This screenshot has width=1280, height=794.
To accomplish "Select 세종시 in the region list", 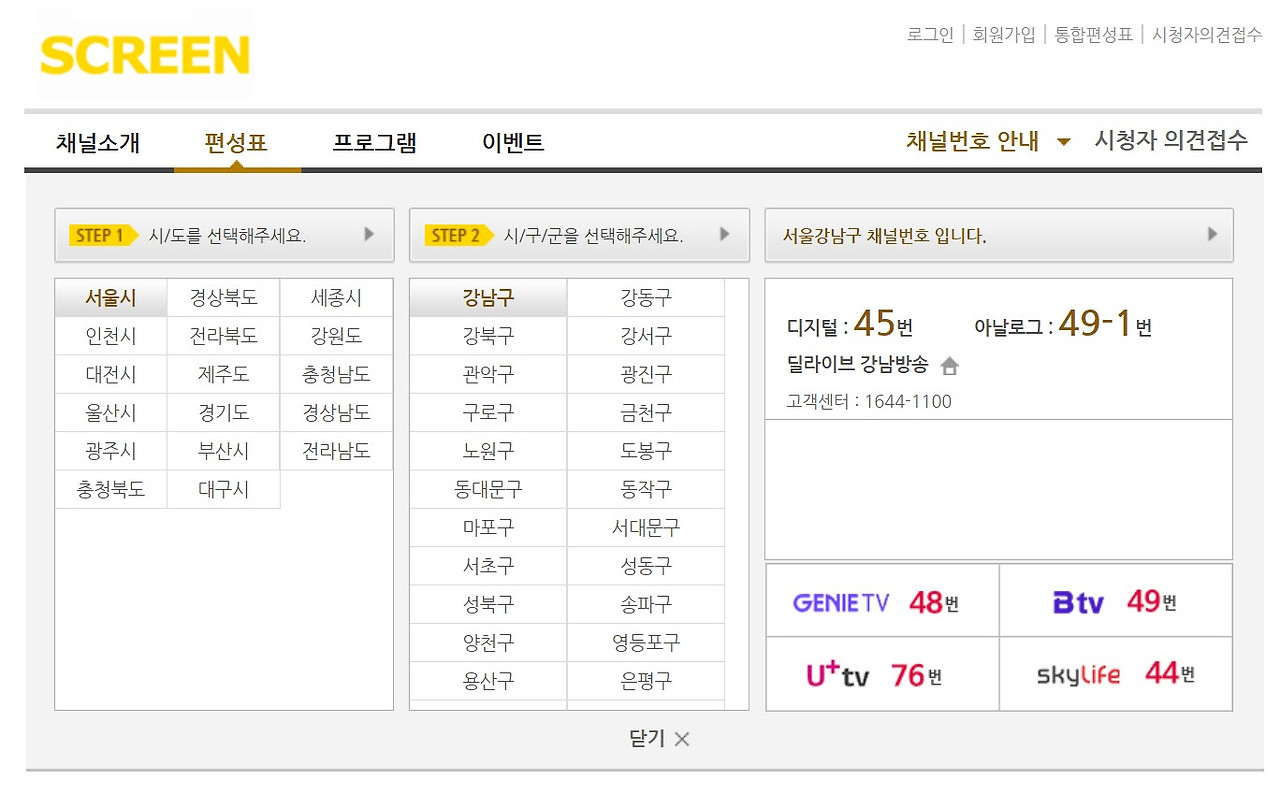I will click(337, 298).
